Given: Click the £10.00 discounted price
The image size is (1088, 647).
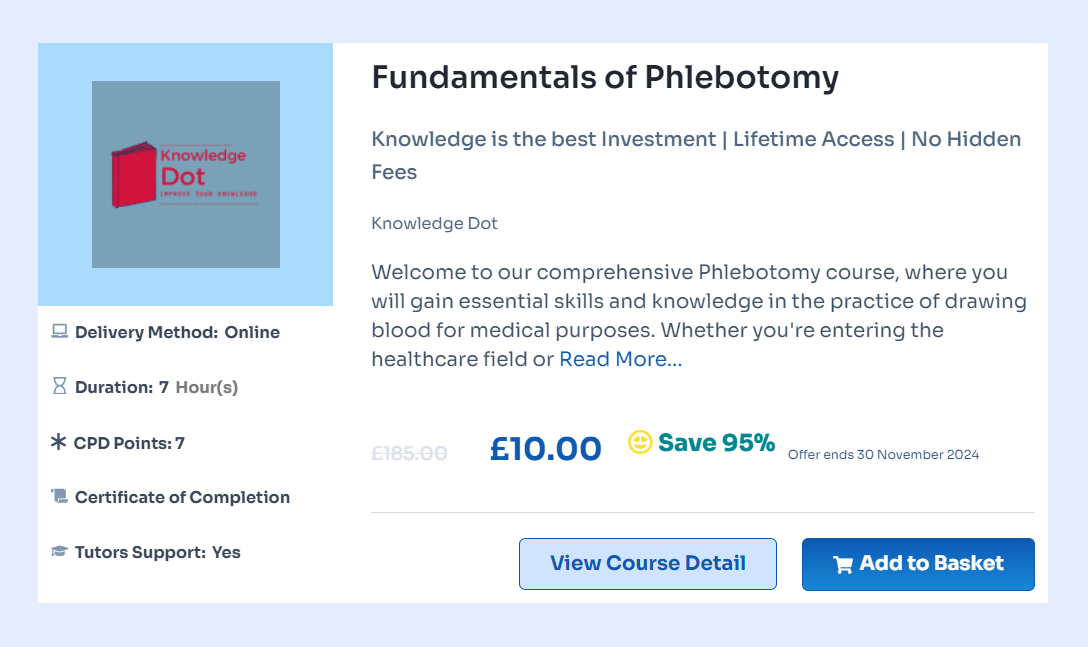Looking at the screenshot, I should point(545,449).
